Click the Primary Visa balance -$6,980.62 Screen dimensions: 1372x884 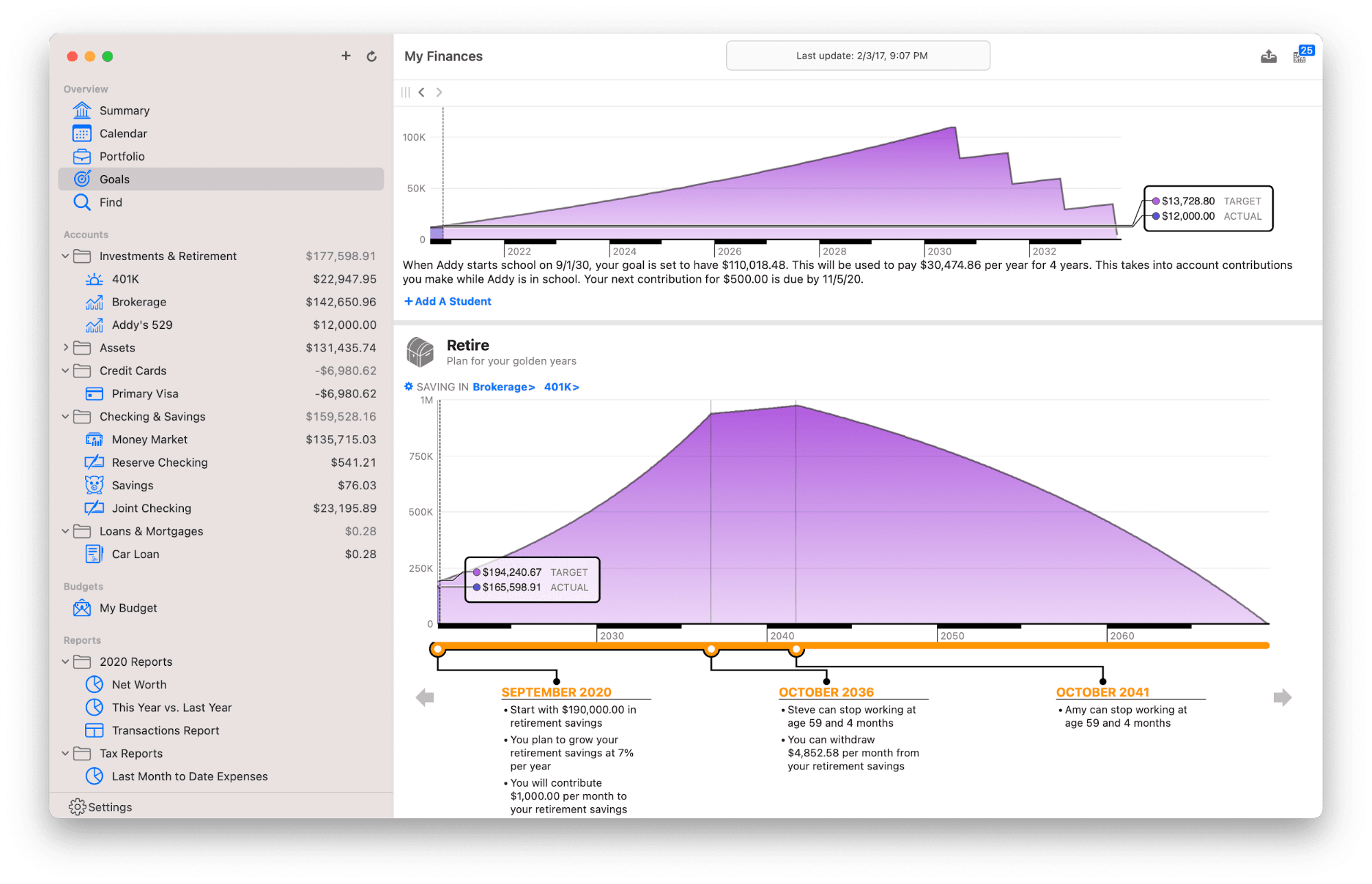point(345,393)
